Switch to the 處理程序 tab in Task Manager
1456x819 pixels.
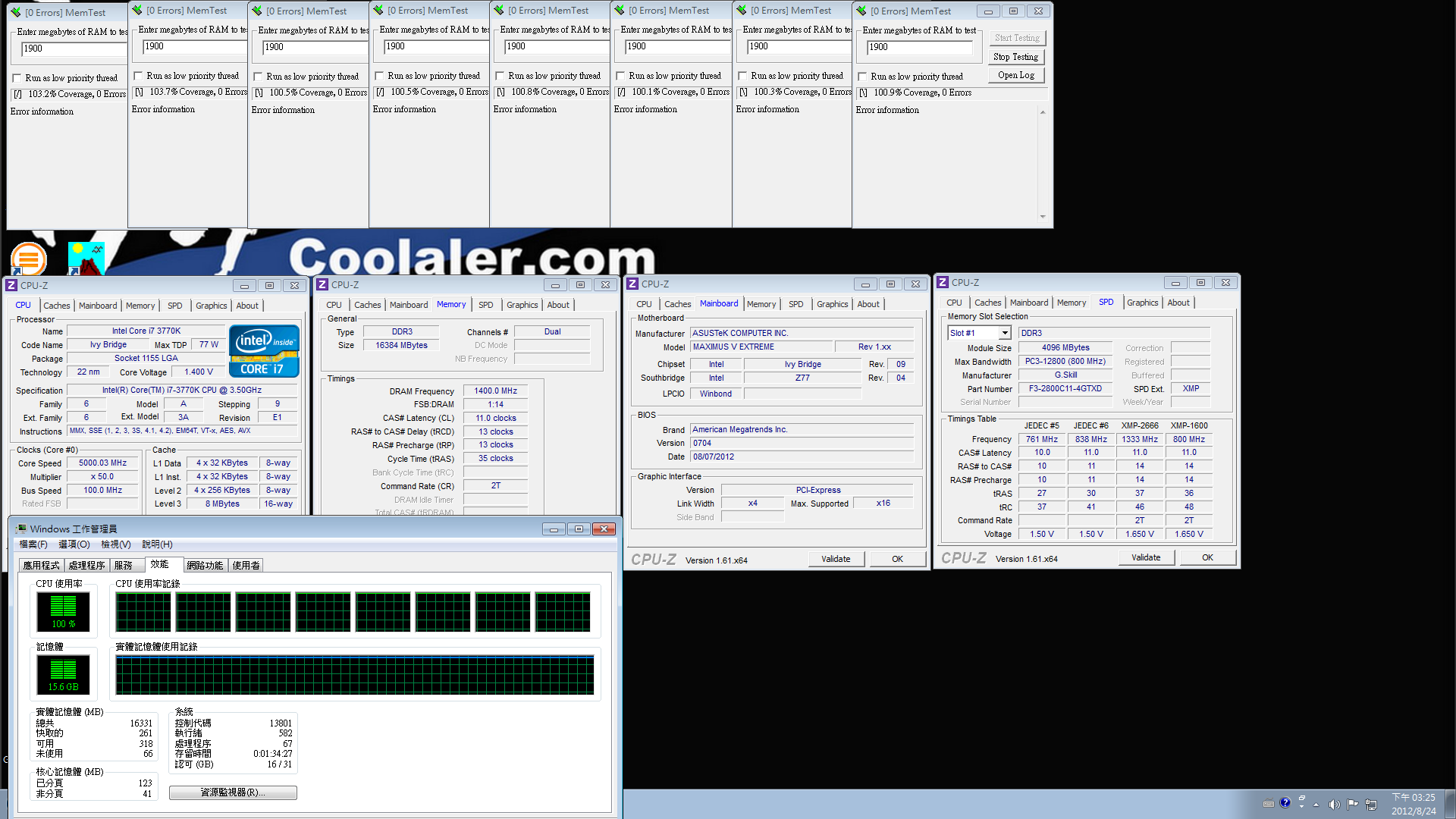tap(86, 566)
